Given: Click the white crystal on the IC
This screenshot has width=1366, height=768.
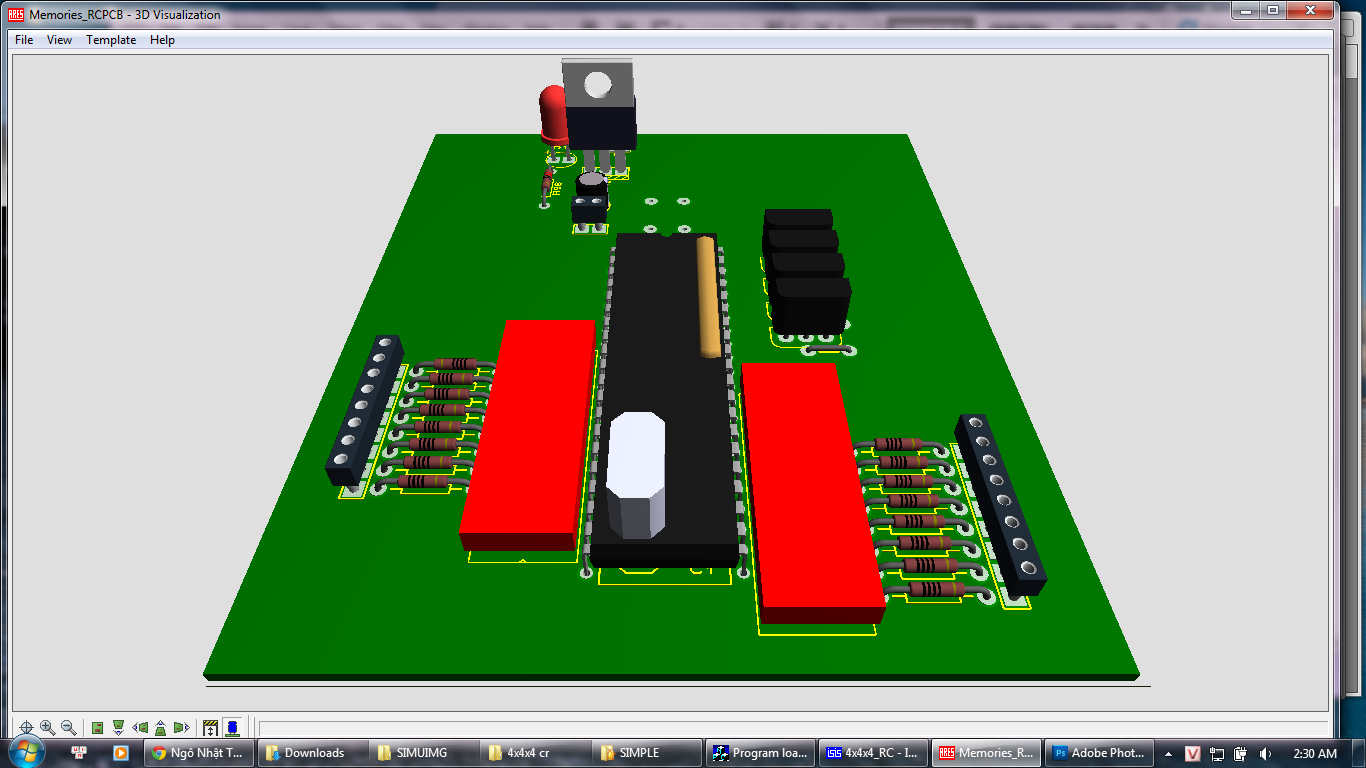Looking at the screenshot, I should [635, 474].
